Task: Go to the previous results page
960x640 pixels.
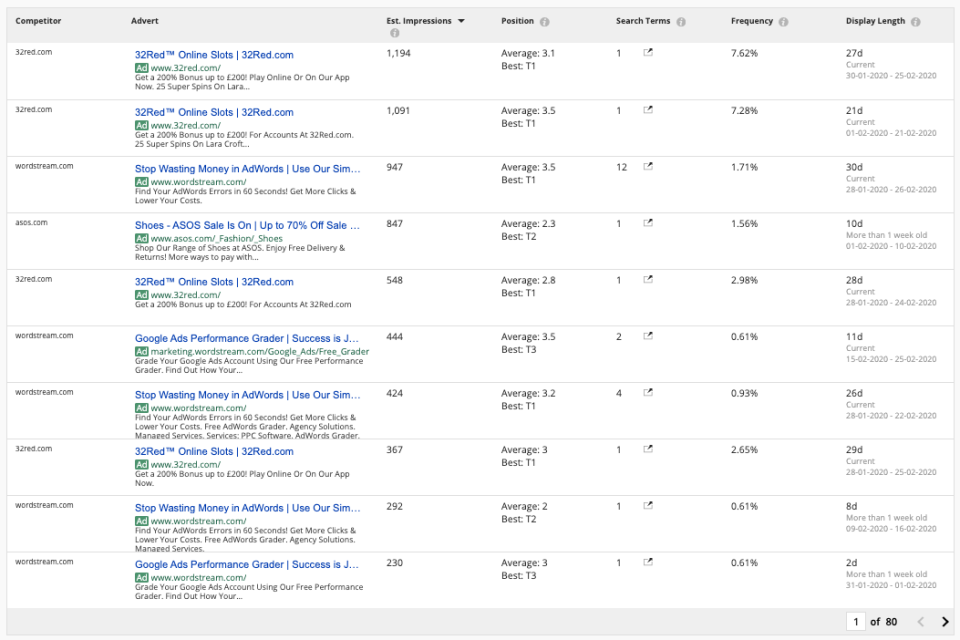Action: click(921, 622)
